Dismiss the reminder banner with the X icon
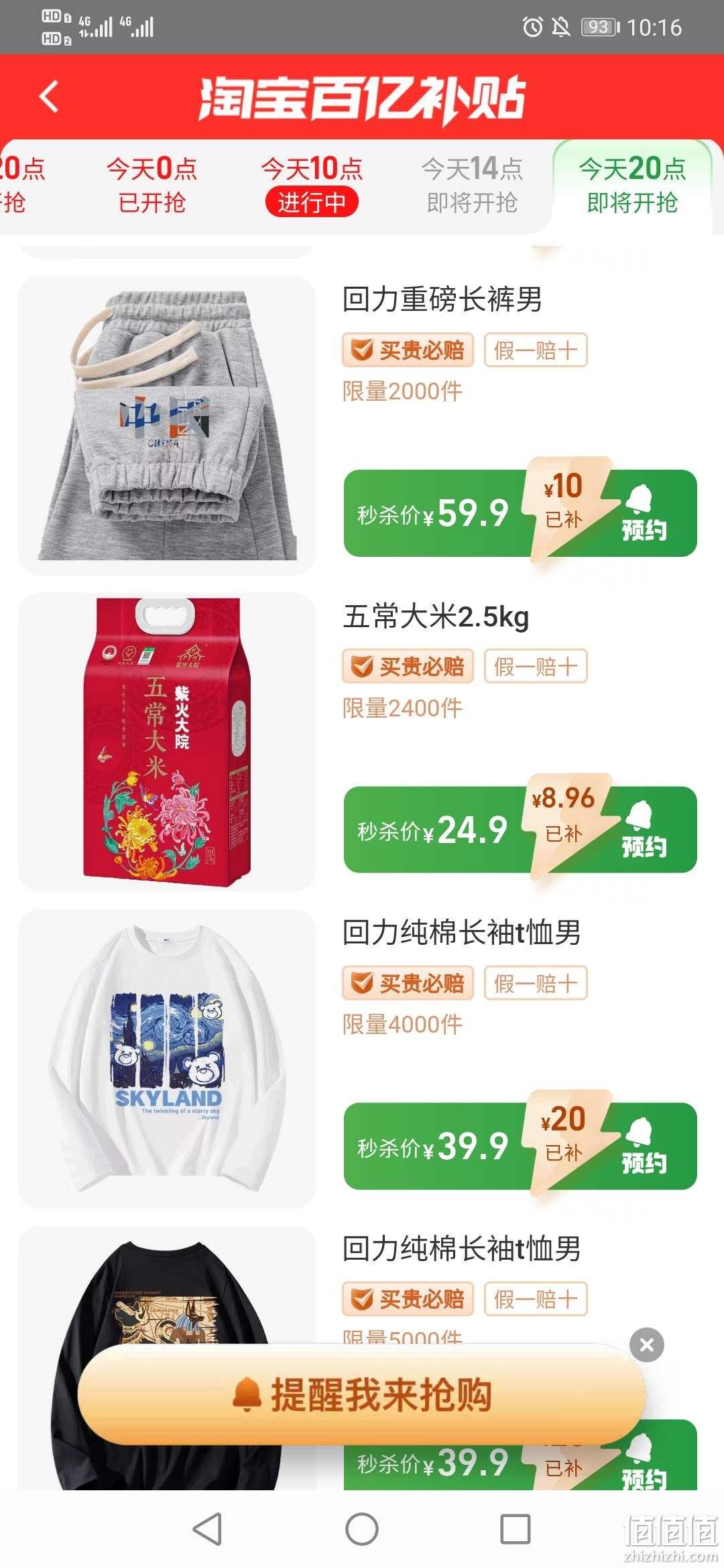The width and height of the screenshot is (724, 1568). coord(647,1344)
